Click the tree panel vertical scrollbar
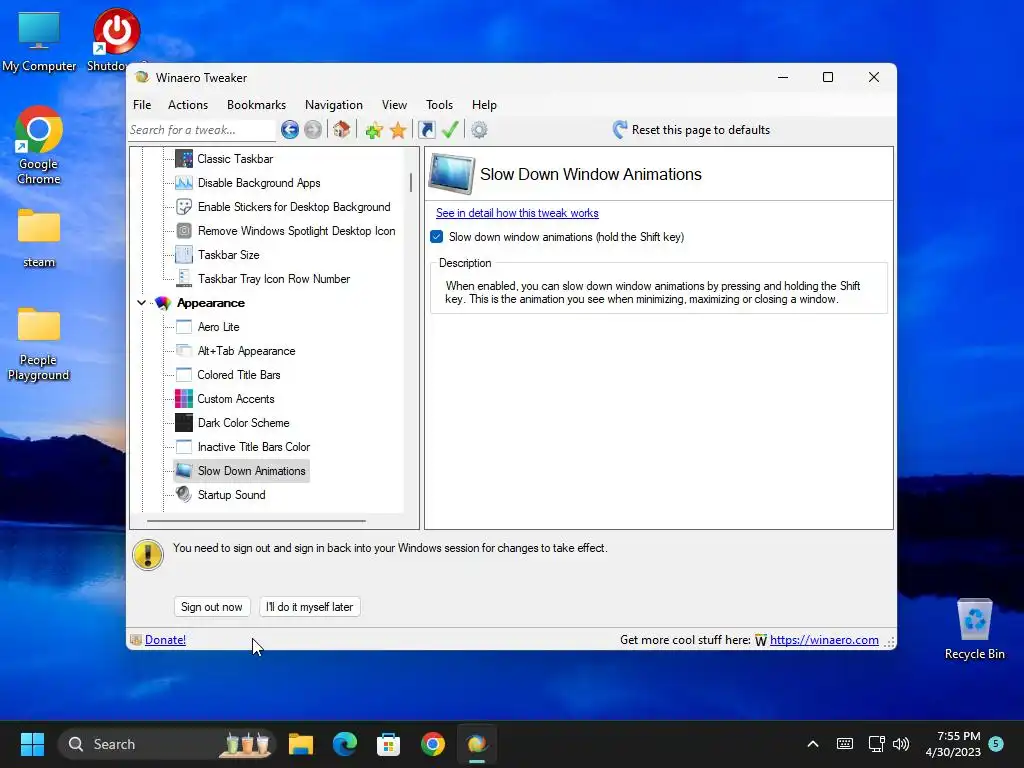Viewport: 1024px width, 768px height. (x=411, y=183)
